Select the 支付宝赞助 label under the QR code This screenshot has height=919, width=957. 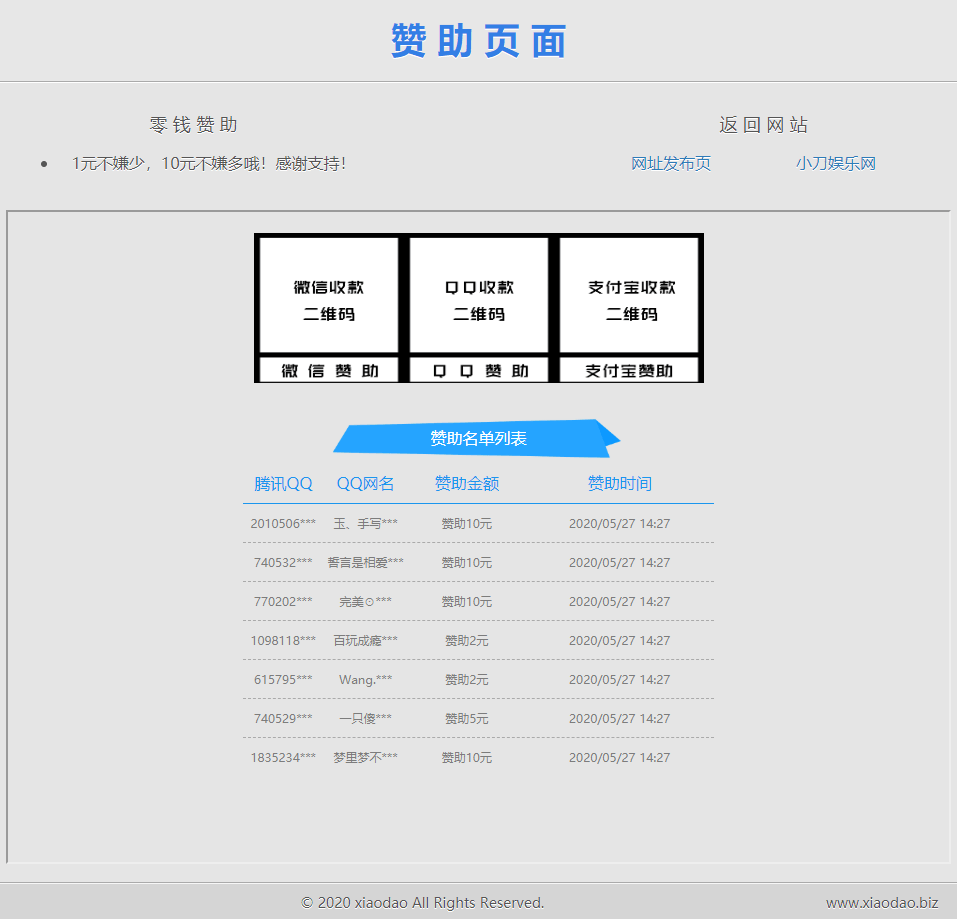629,371
